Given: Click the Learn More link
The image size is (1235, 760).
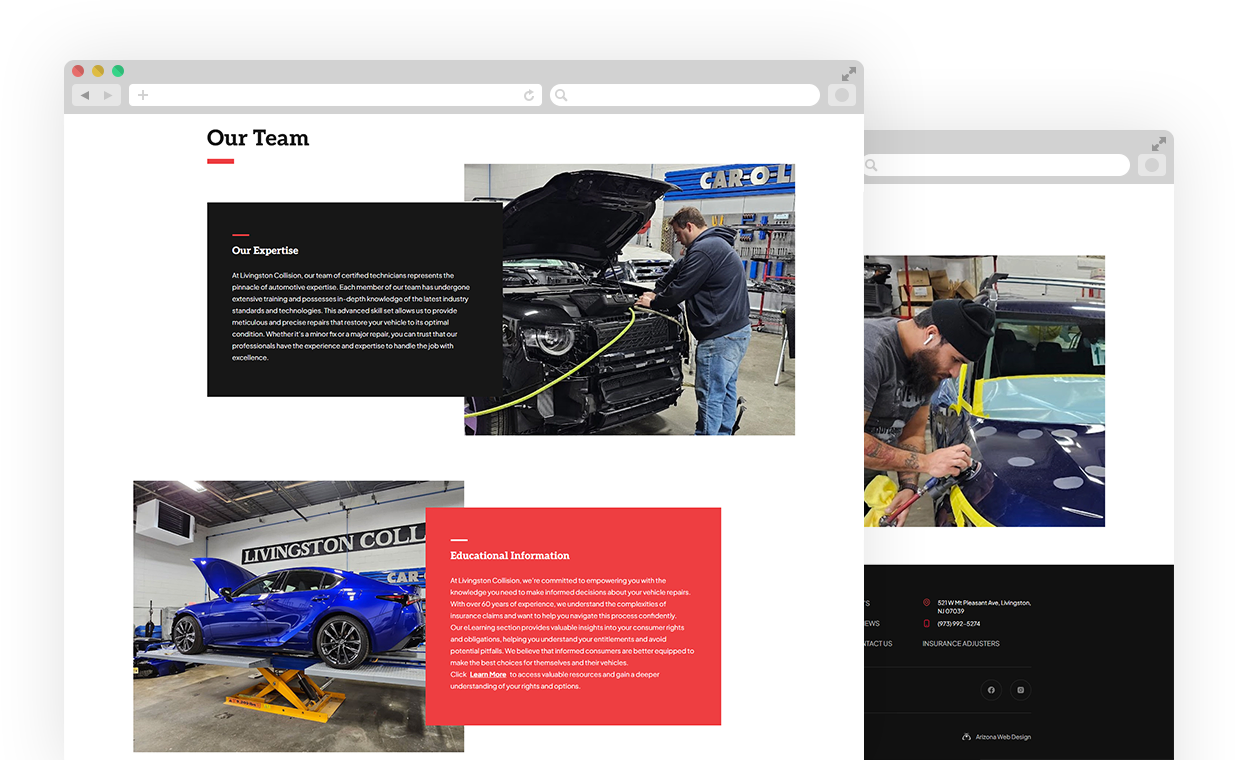Looking at the screenshot, I should point(488,675).
